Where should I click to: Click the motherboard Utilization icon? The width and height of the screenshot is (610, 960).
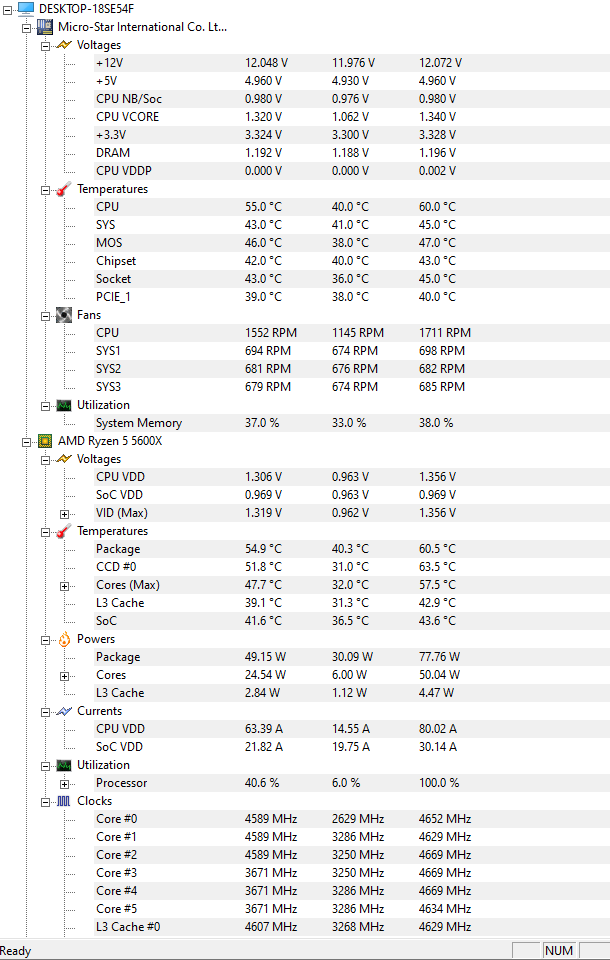[x=64, y=405]
